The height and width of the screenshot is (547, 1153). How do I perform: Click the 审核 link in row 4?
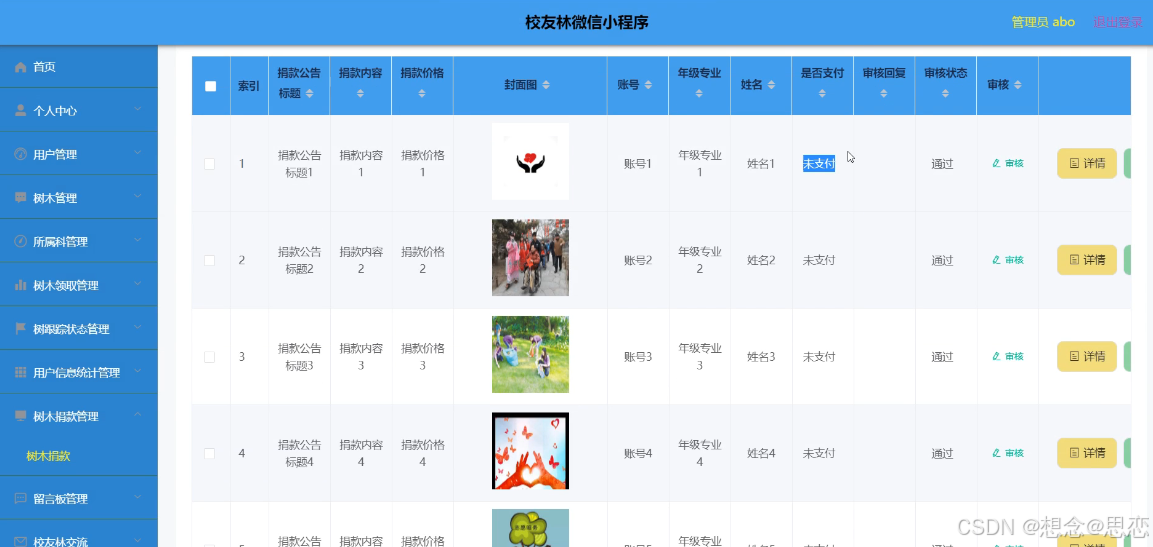click(1008, 453)
